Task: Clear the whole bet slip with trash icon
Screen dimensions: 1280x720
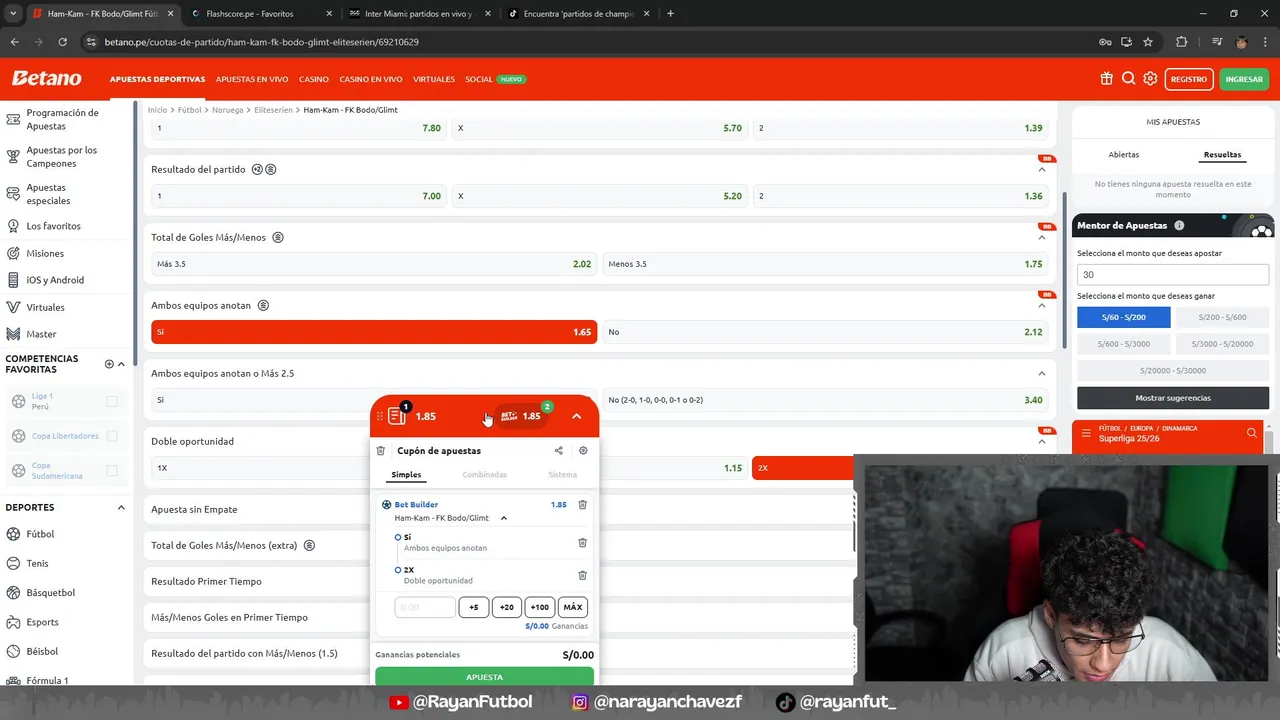Action: point(380,451)
